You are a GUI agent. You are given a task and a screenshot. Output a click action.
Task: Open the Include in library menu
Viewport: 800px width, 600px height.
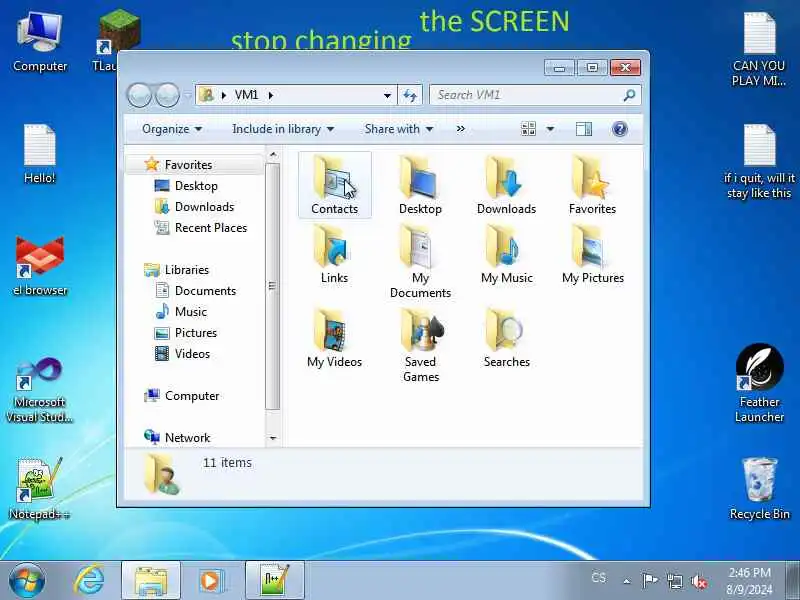(x=283, y=129)
